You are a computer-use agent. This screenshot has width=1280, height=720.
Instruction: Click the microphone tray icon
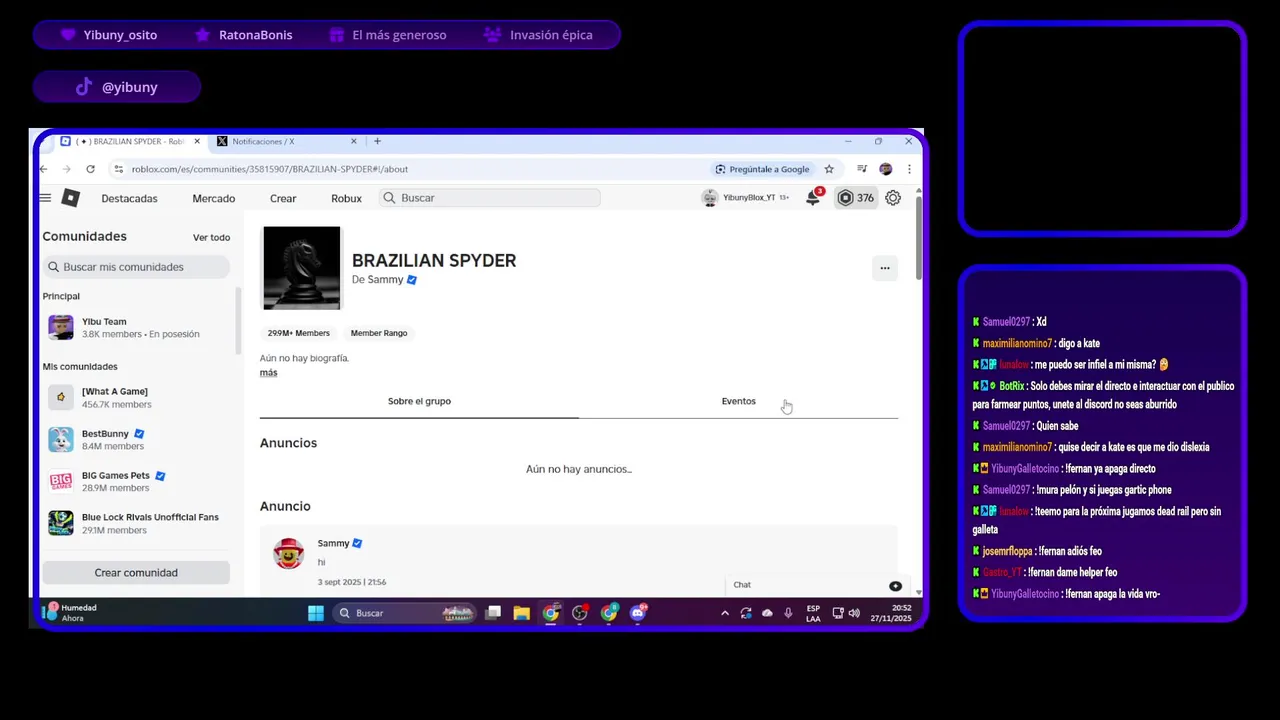pyautogui.click(x=788, y=613)
